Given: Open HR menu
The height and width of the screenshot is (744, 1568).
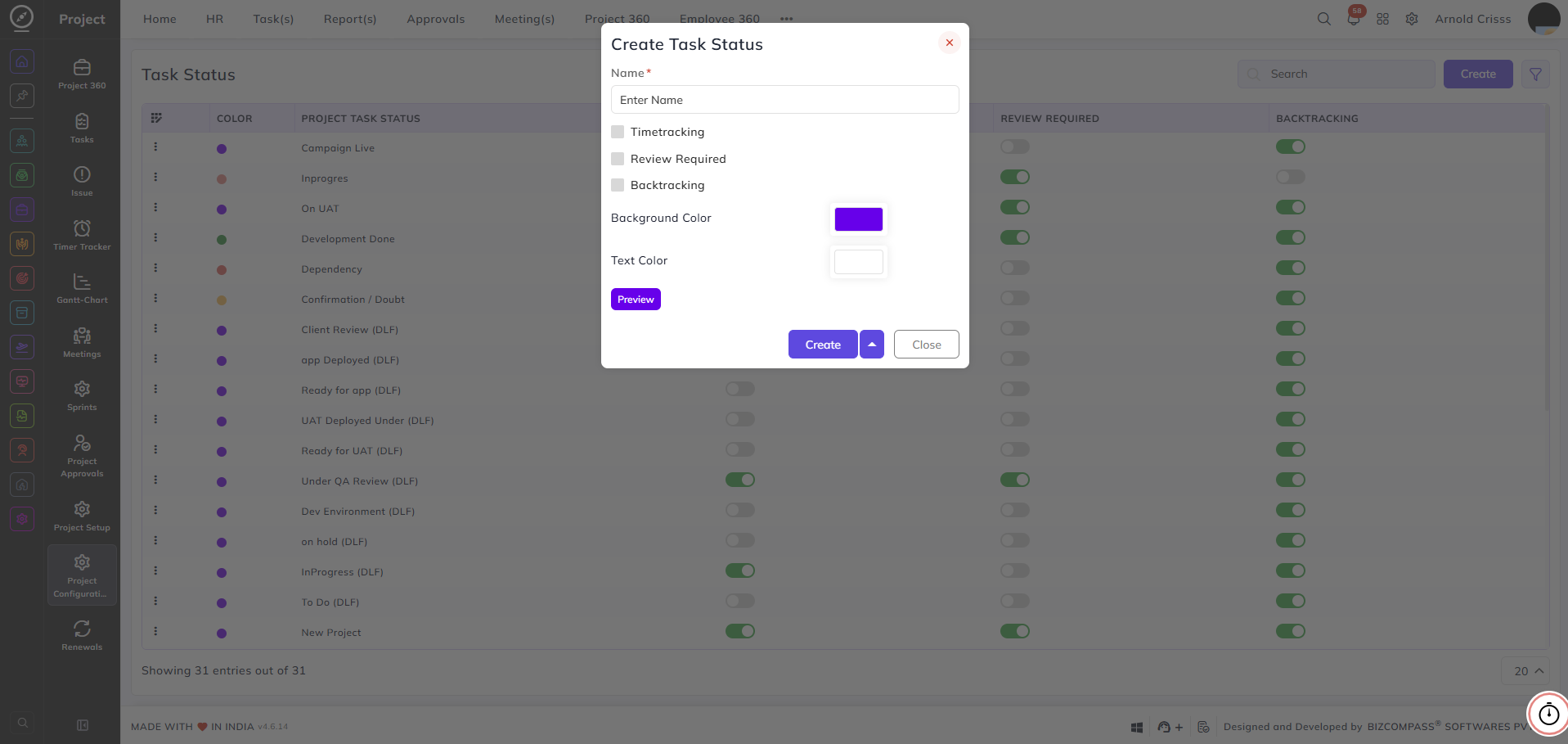Looking at the screenshot, I should (x=214, y=19).
